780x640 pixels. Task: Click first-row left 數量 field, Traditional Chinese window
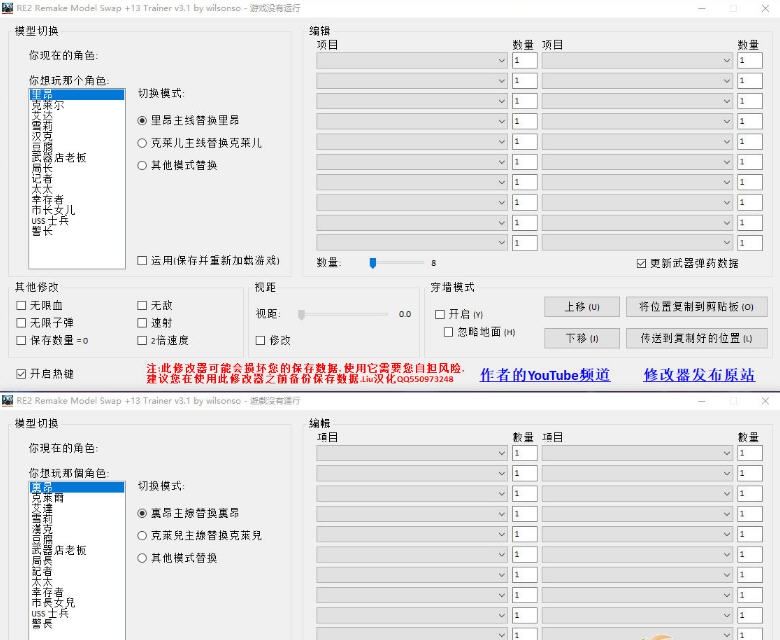(525, 453)
